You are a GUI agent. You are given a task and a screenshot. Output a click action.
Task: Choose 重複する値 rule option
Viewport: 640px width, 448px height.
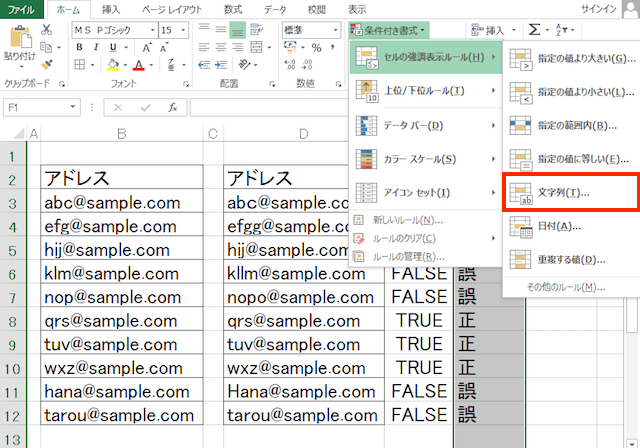click(x=572, y=259)
